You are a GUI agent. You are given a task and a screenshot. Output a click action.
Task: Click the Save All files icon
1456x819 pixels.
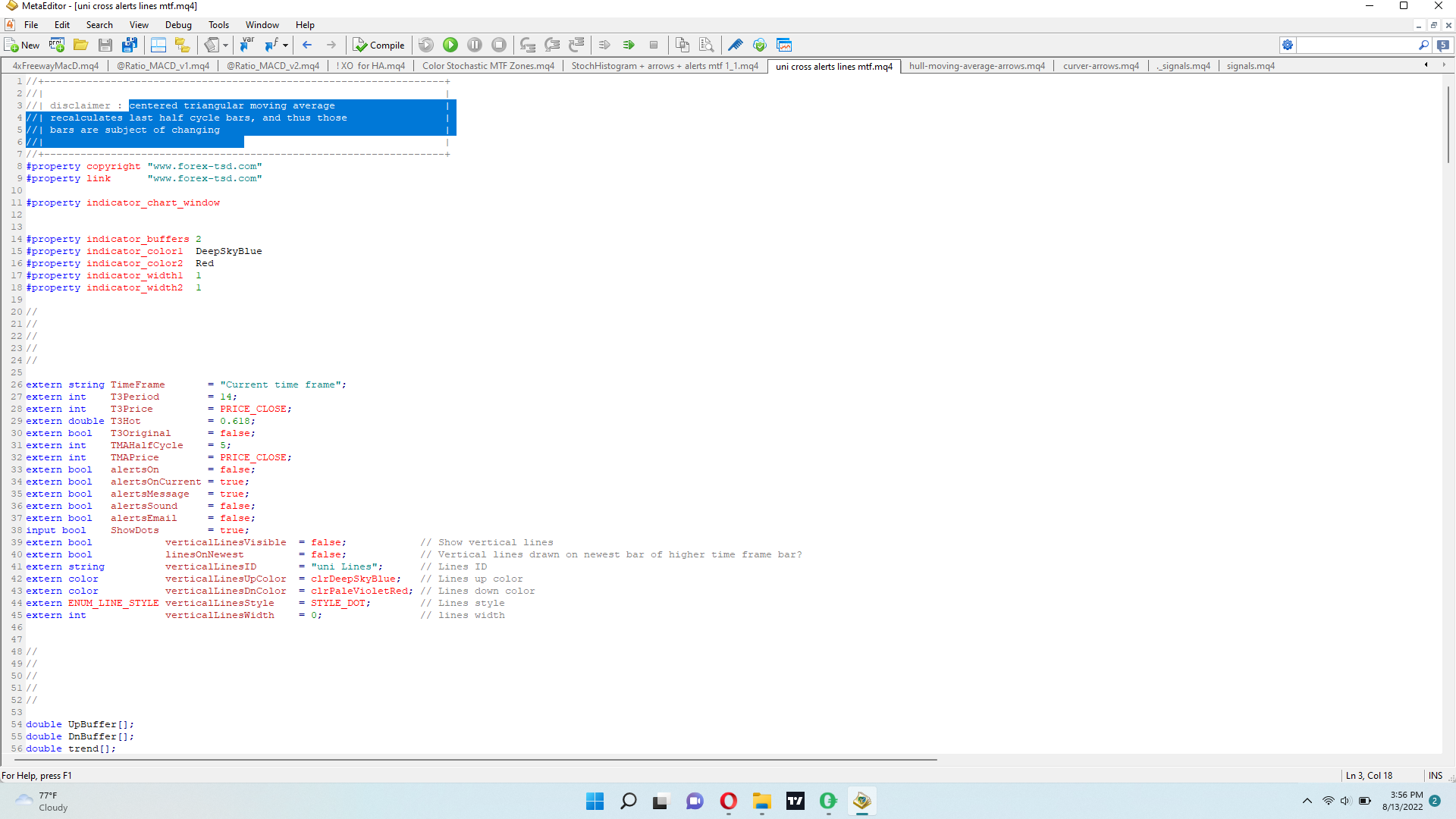tap(130, 45)
